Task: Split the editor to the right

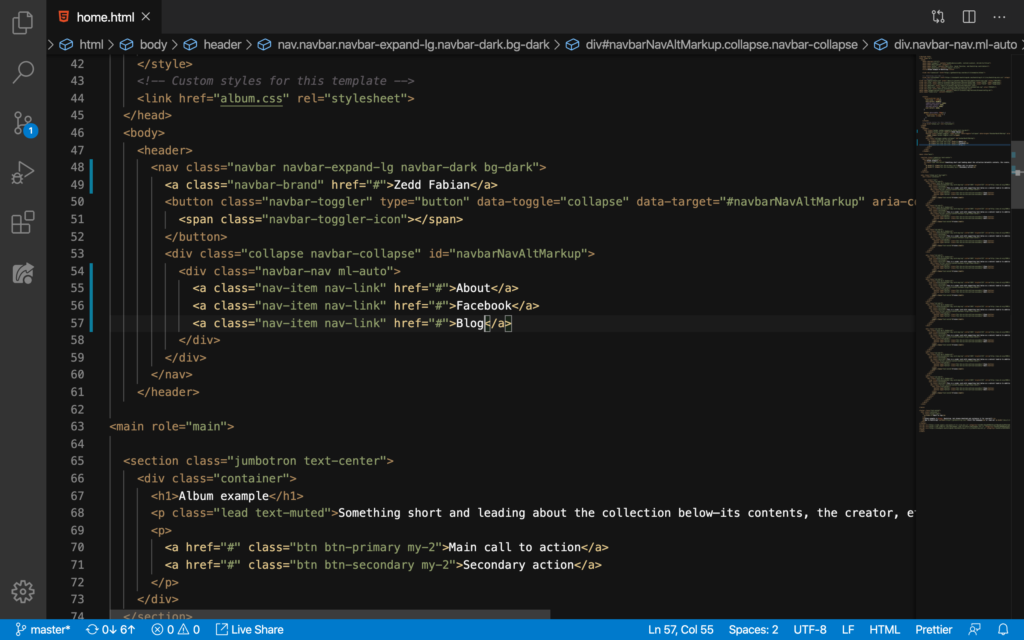Action: pos(968,17)
